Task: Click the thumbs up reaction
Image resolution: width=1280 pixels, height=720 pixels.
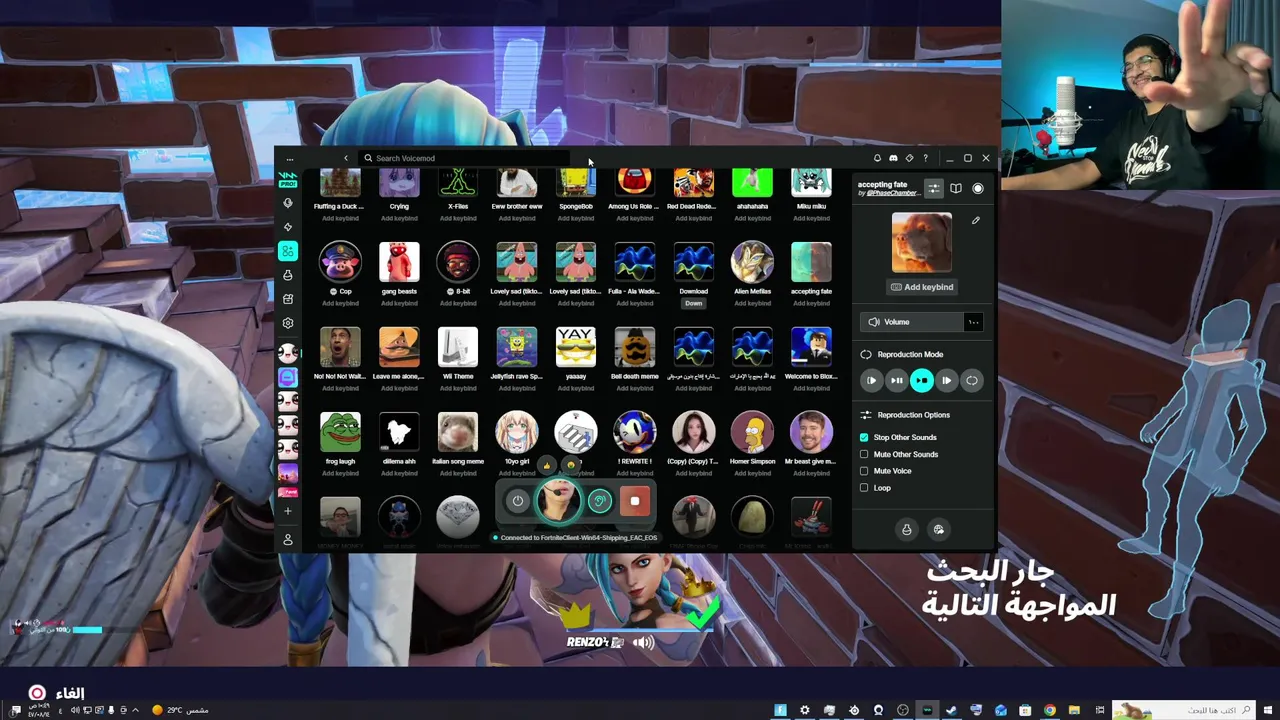Action: (546, 465)
